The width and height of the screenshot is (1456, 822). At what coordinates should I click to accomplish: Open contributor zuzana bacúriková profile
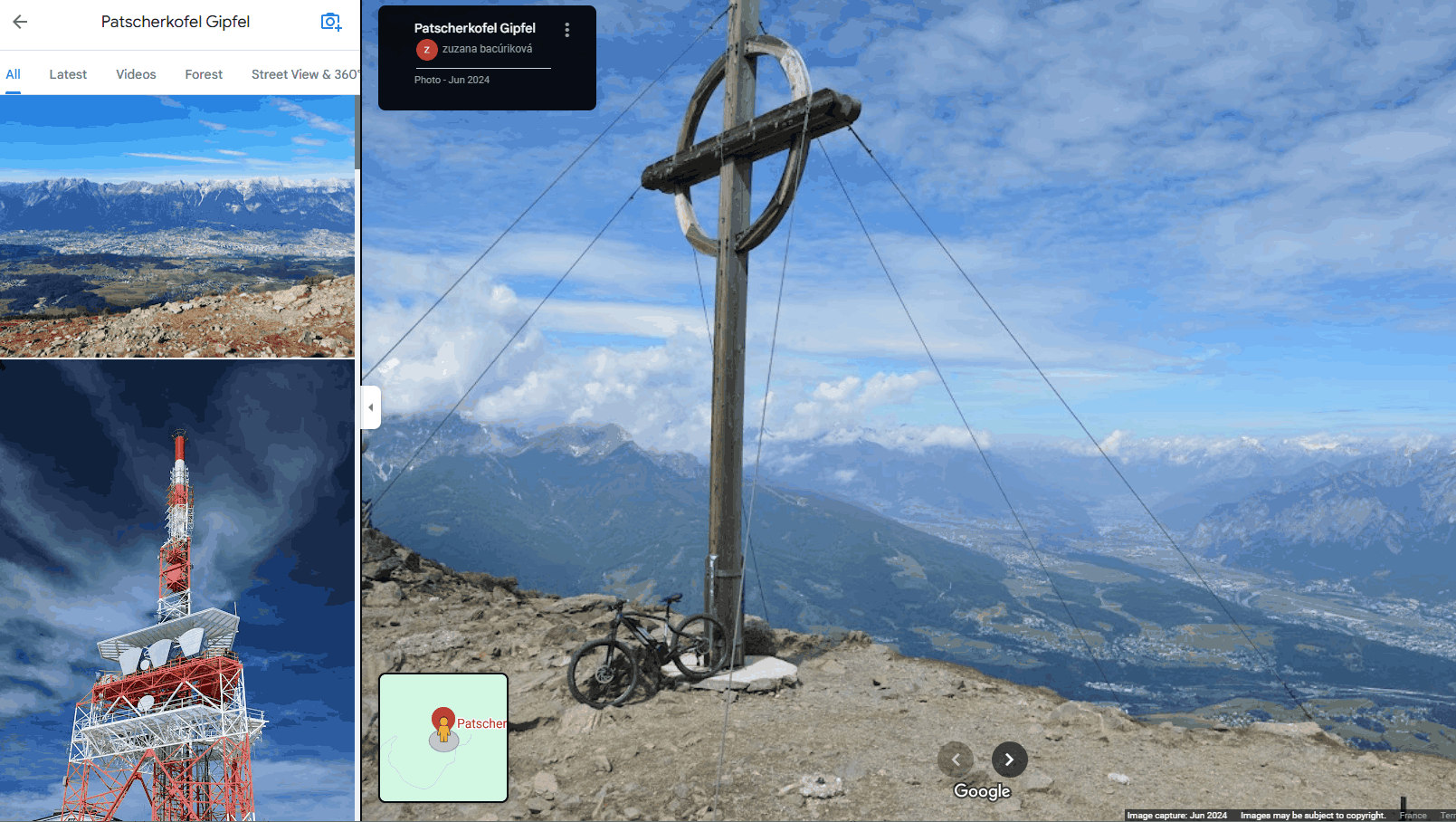tap(487, 49)
